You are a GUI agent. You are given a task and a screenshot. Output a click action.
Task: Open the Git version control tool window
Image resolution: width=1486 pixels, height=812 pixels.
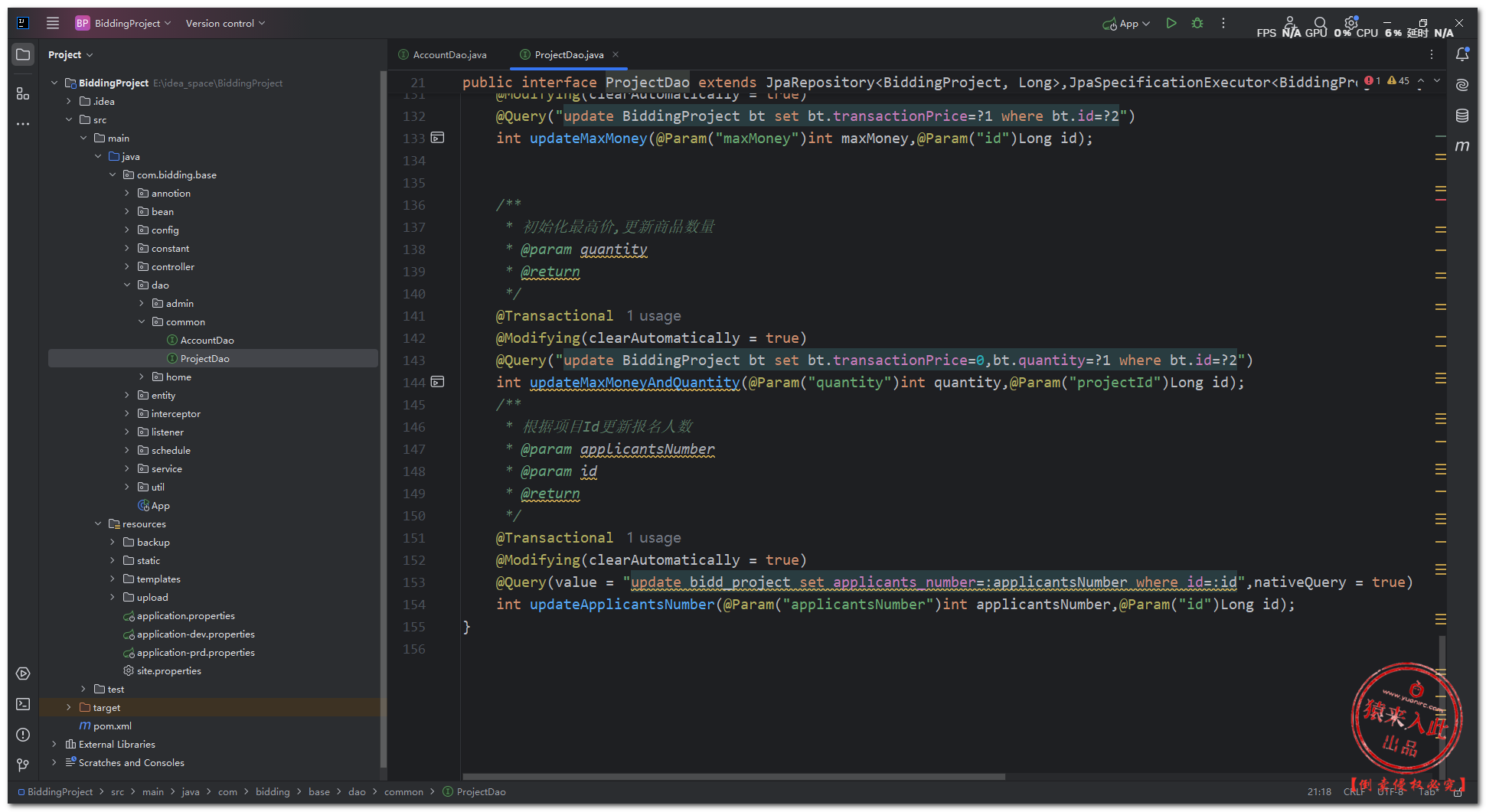(23, 765)
